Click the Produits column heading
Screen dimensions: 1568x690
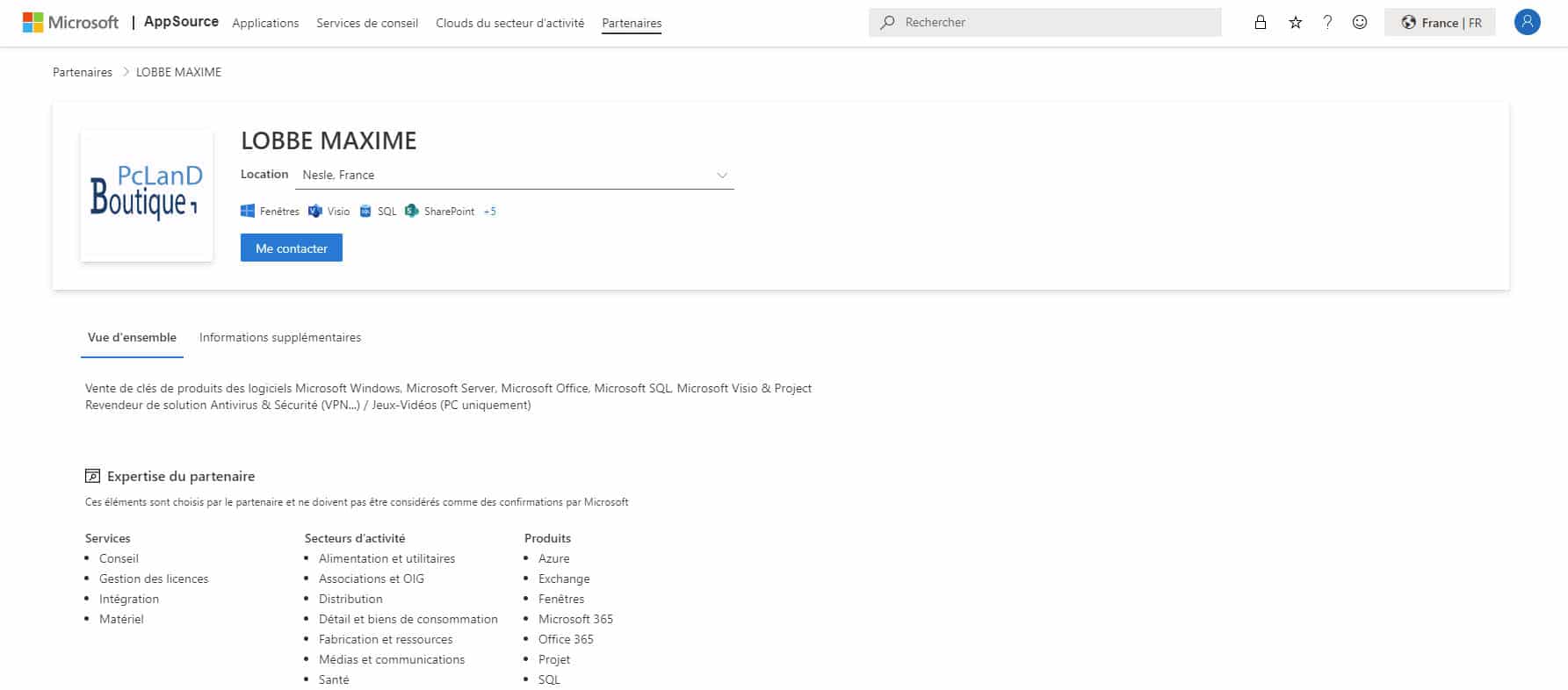547,538
